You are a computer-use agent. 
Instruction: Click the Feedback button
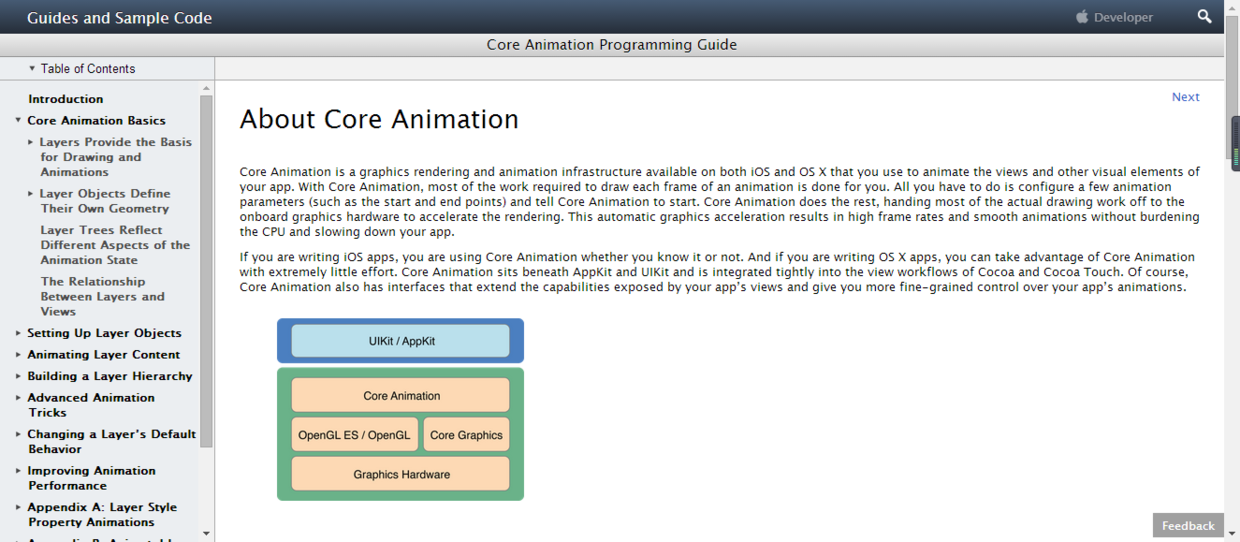click(x=1187, y=525)
